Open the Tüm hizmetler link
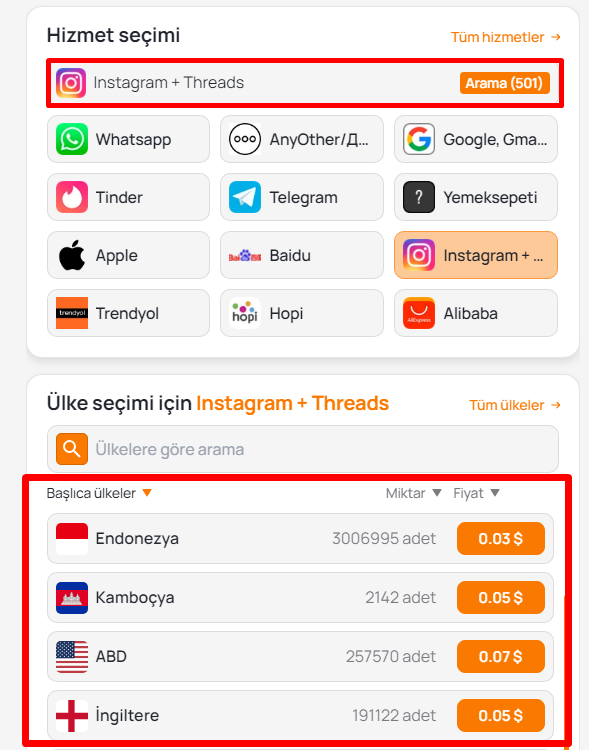Screen dimensions: 589x750 (x=506, y=37)
